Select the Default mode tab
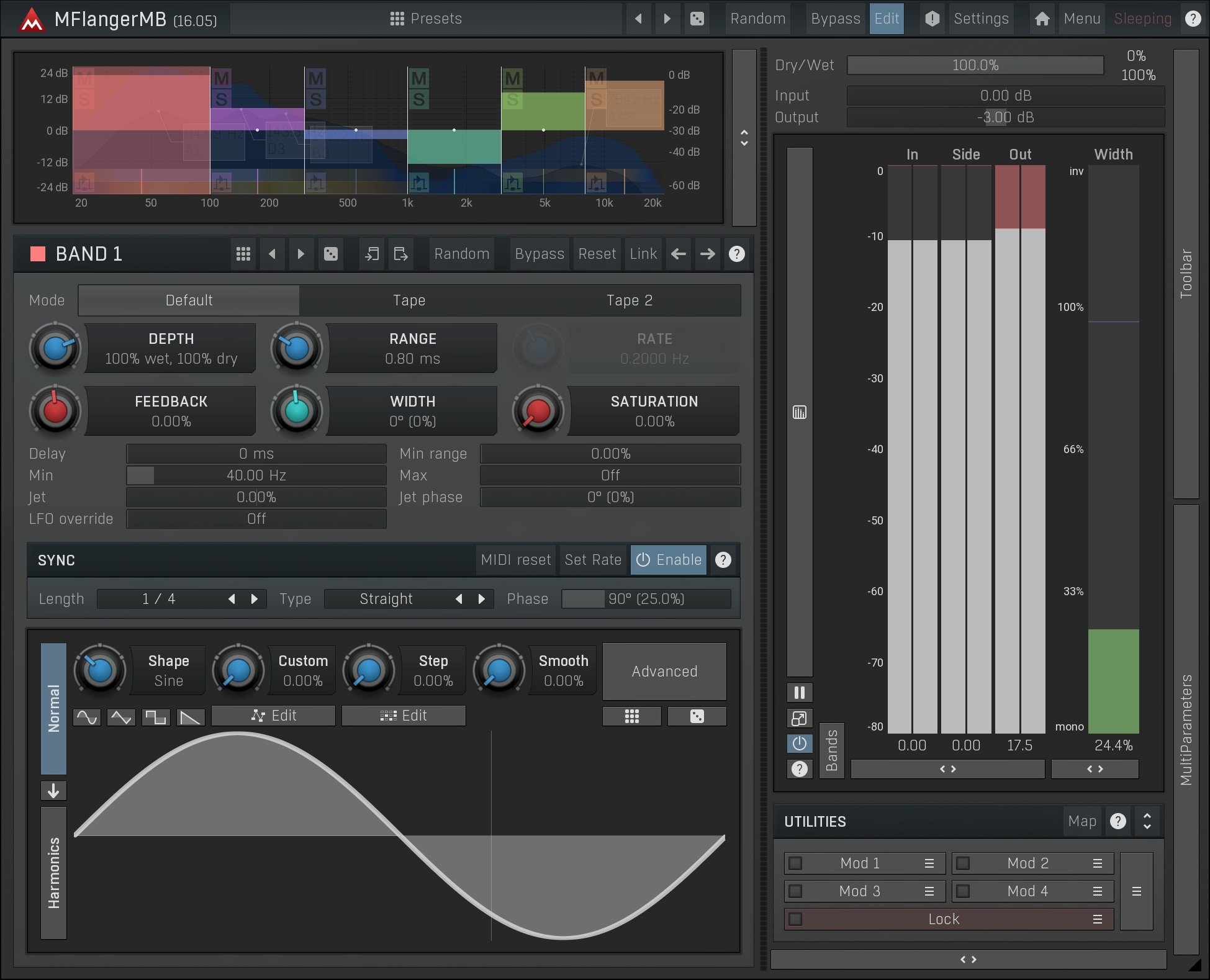 click(189, 300)
